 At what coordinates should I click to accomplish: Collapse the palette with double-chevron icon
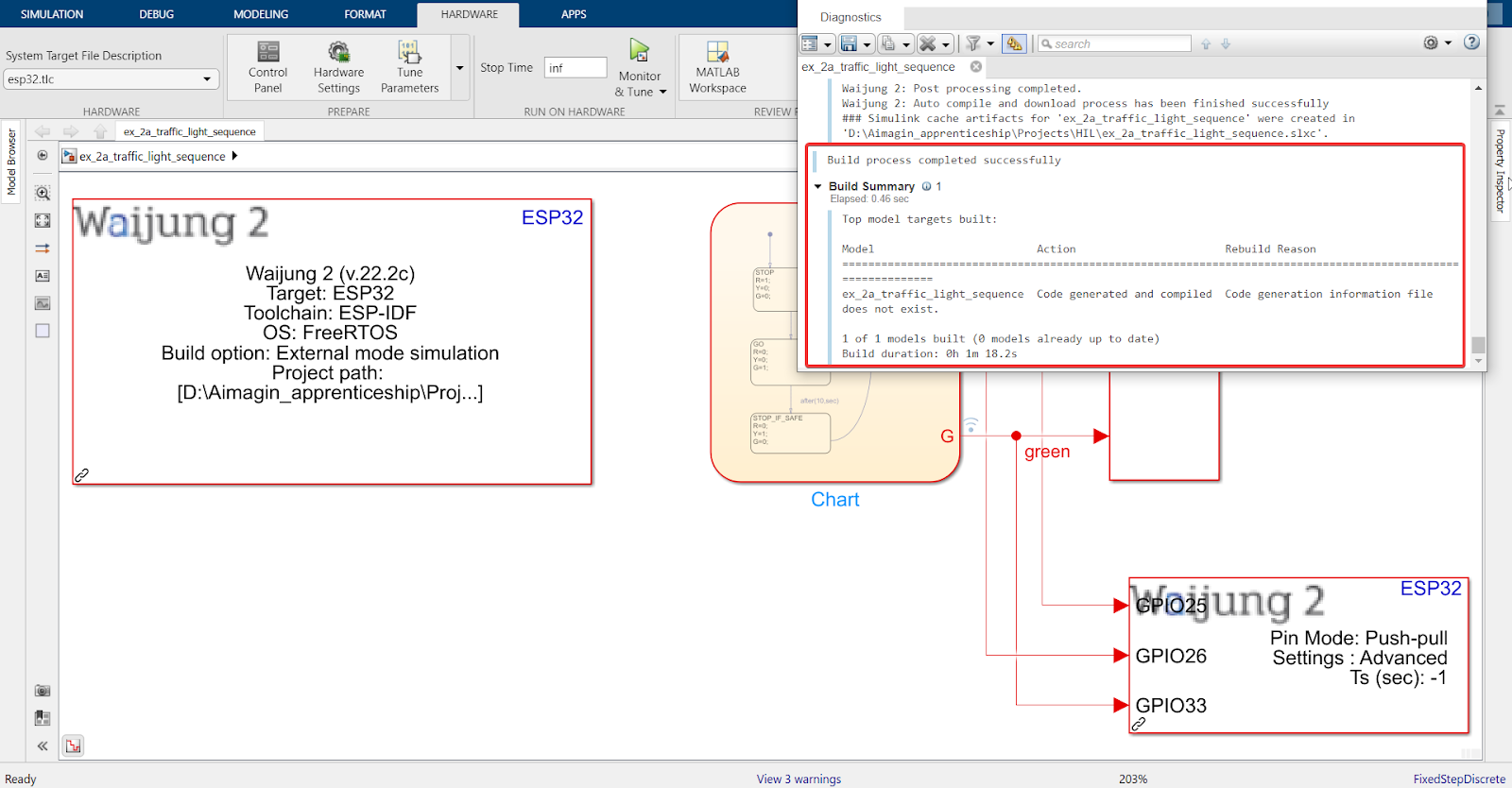tap(43, 745)
